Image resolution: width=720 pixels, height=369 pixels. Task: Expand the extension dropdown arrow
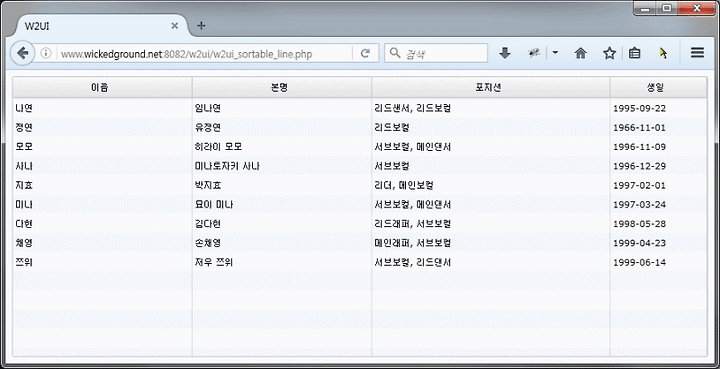pyautogui.click(x=555, y=53)
